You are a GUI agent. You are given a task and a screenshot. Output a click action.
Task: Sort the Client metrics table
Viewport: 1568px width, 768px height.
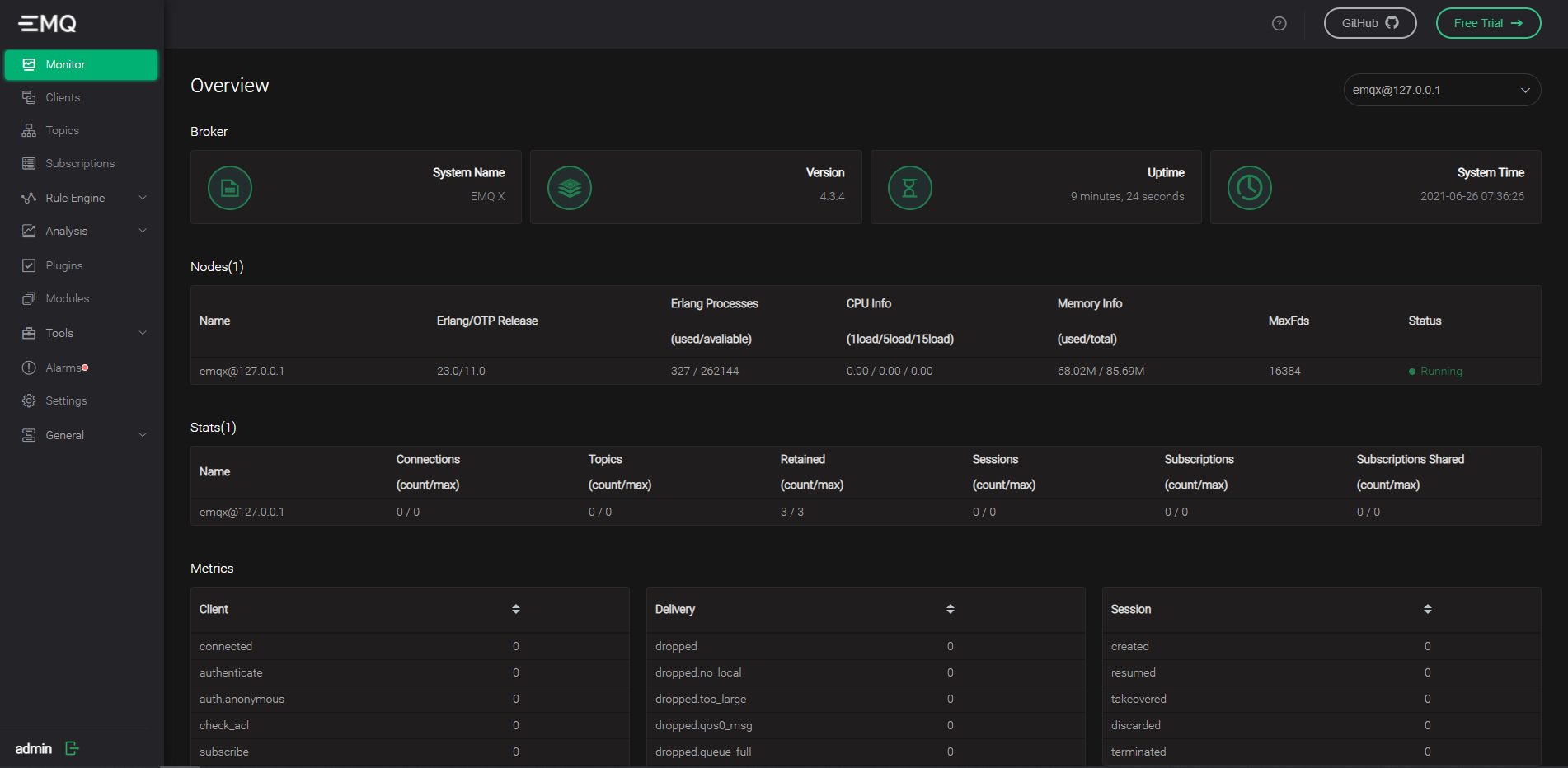coord(516,609)
